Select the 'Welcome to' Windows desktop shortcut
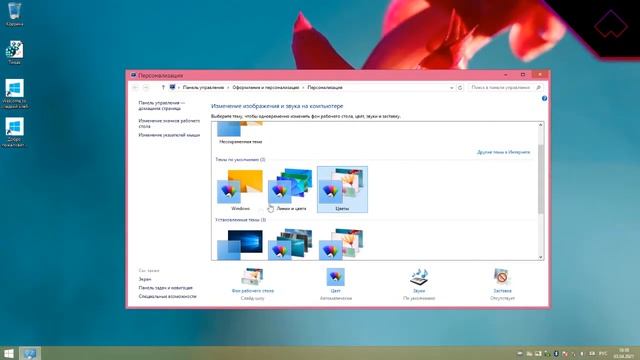This screenshot has width=640, height=360. [x=15, y=94]
